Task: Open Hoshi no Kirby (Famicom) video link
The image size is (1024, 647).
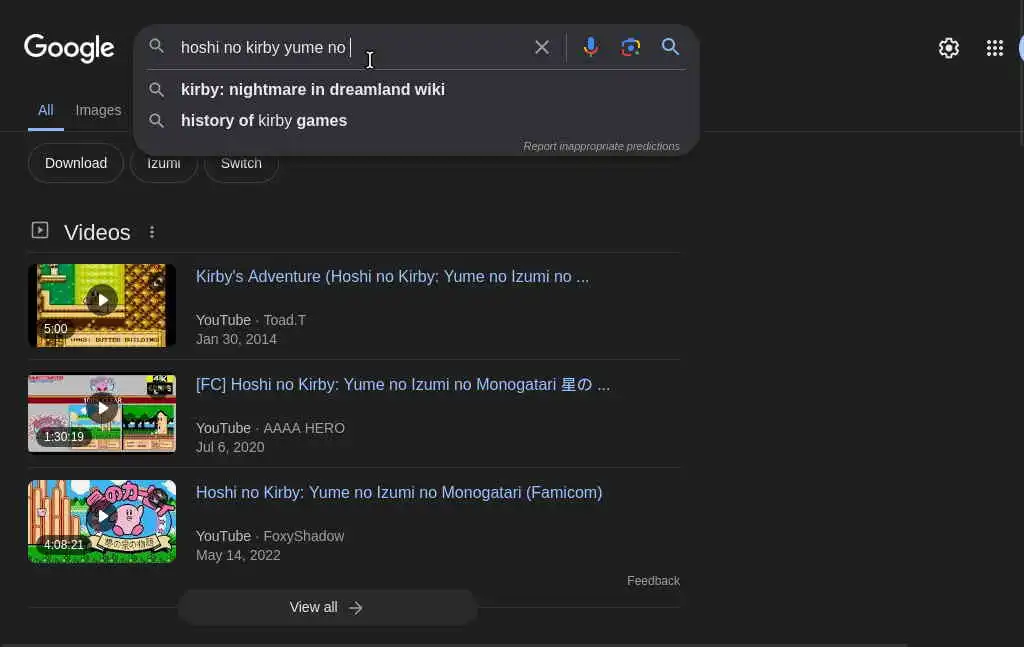Action: click(399, 492)
